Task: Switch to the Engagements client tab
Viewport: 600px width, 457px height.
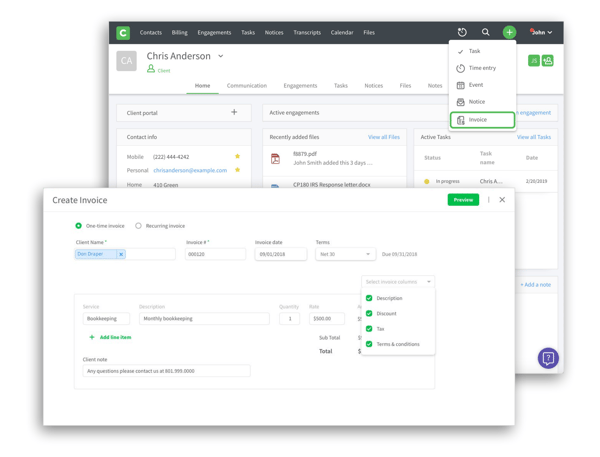Action: point(300,85)
